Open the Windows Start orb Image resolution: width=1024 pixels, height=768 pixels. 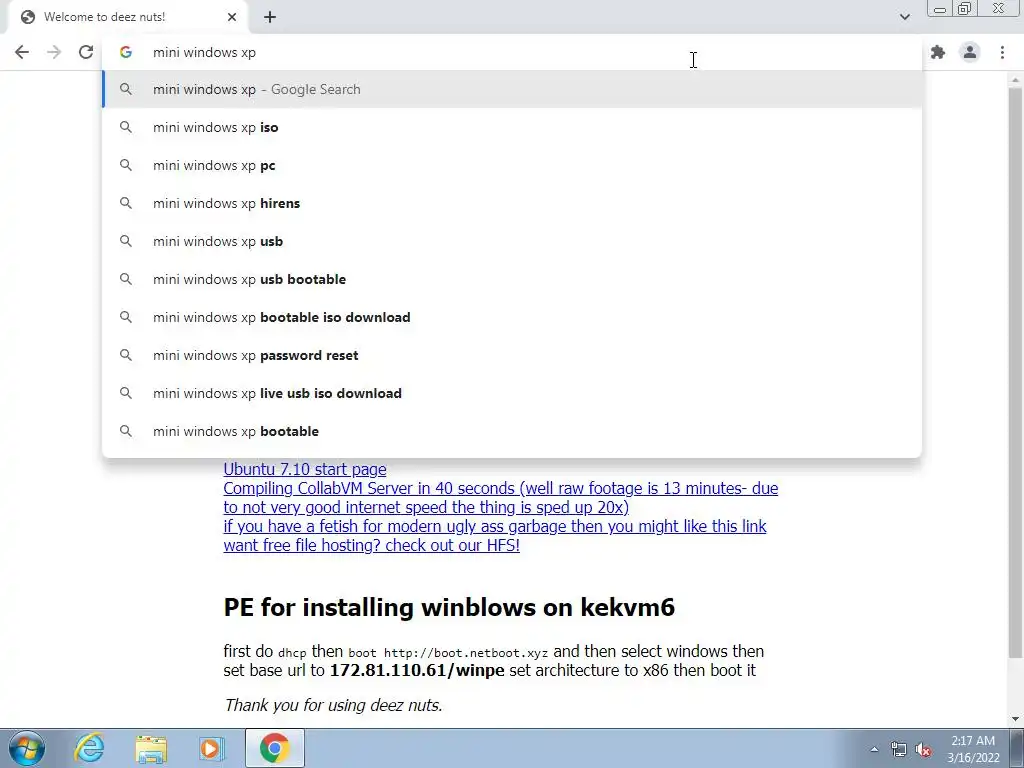pos(27,748)
